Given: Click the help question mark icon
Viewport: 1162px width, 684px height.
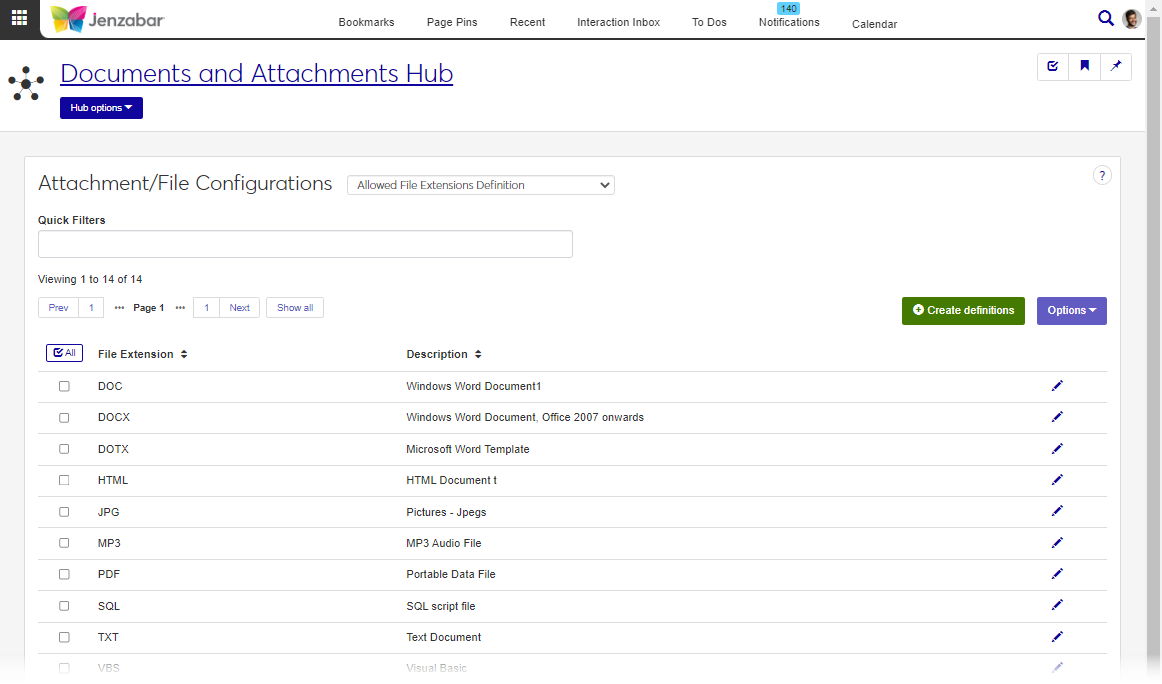Looking at the screenshot, I should coord(1101,176).
